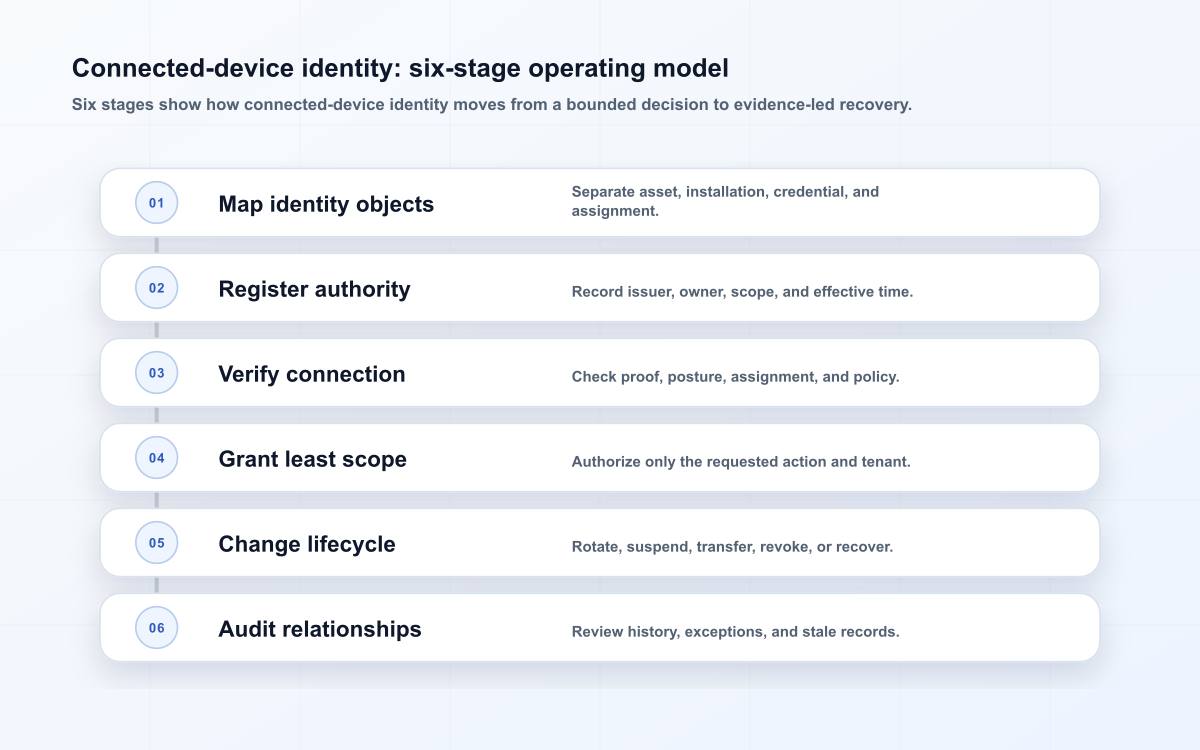1200x750 pixels.
Task: Click the 02 step number circle
Action: click(156, 288)
